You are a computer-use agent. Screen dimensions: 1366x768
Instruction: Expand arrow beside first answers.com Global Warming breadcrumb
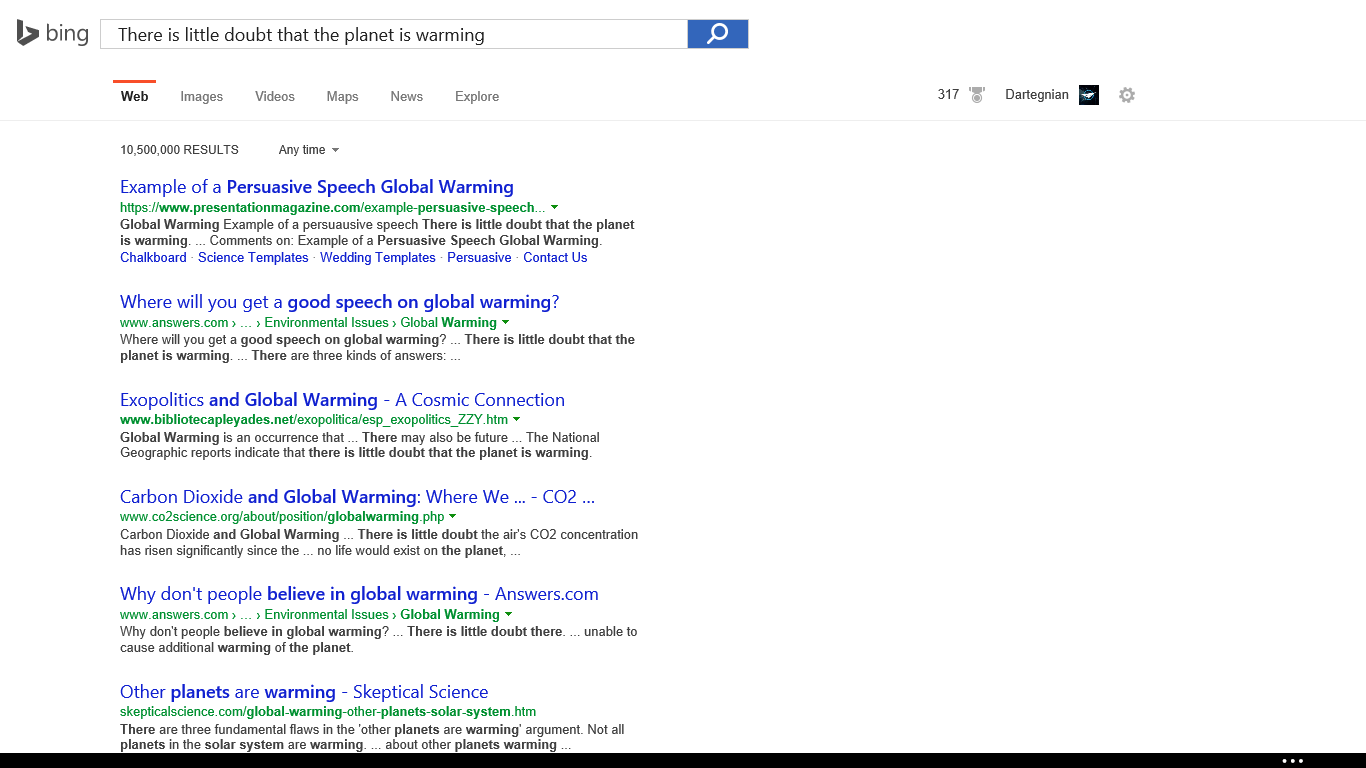click(505, 323)
